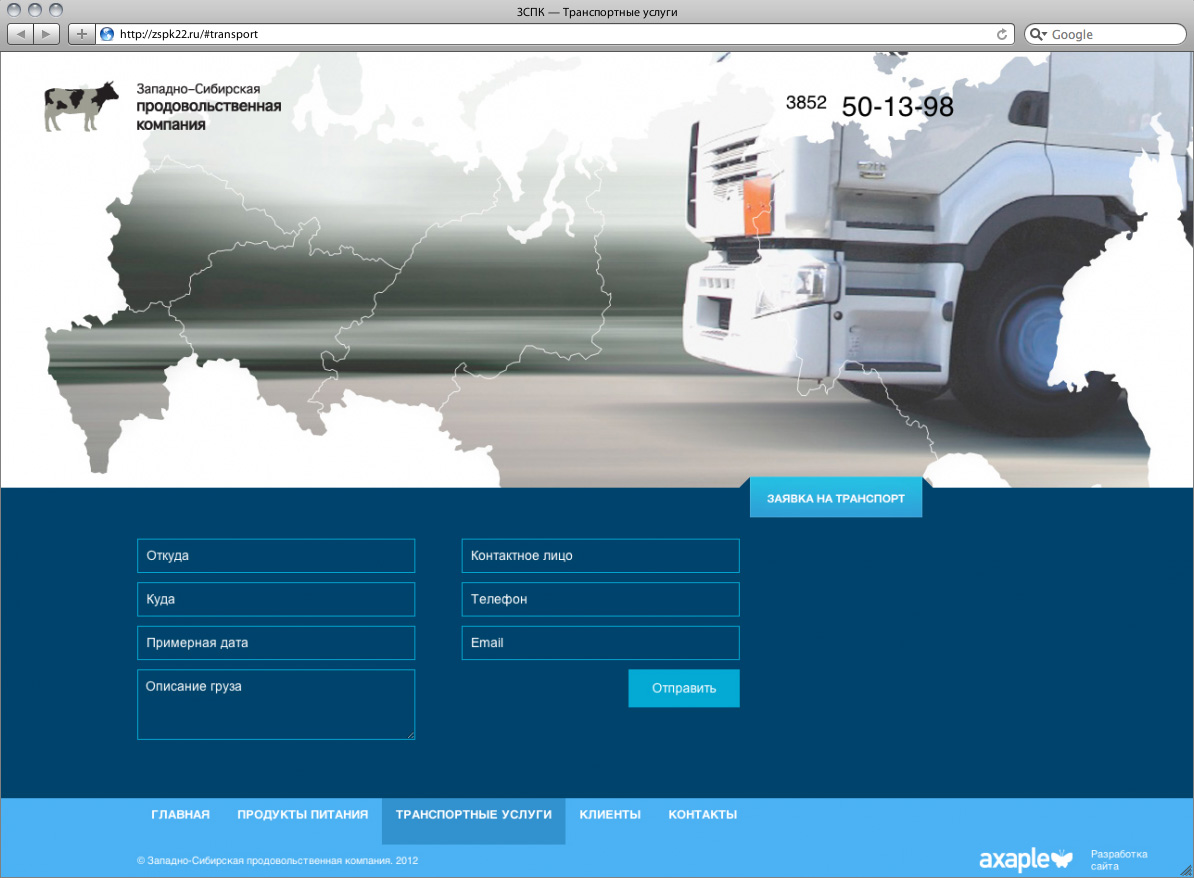This screenshot has width=1194, height=878.
Task: Open the Главная menu item
Action: [x=180, y=815]
